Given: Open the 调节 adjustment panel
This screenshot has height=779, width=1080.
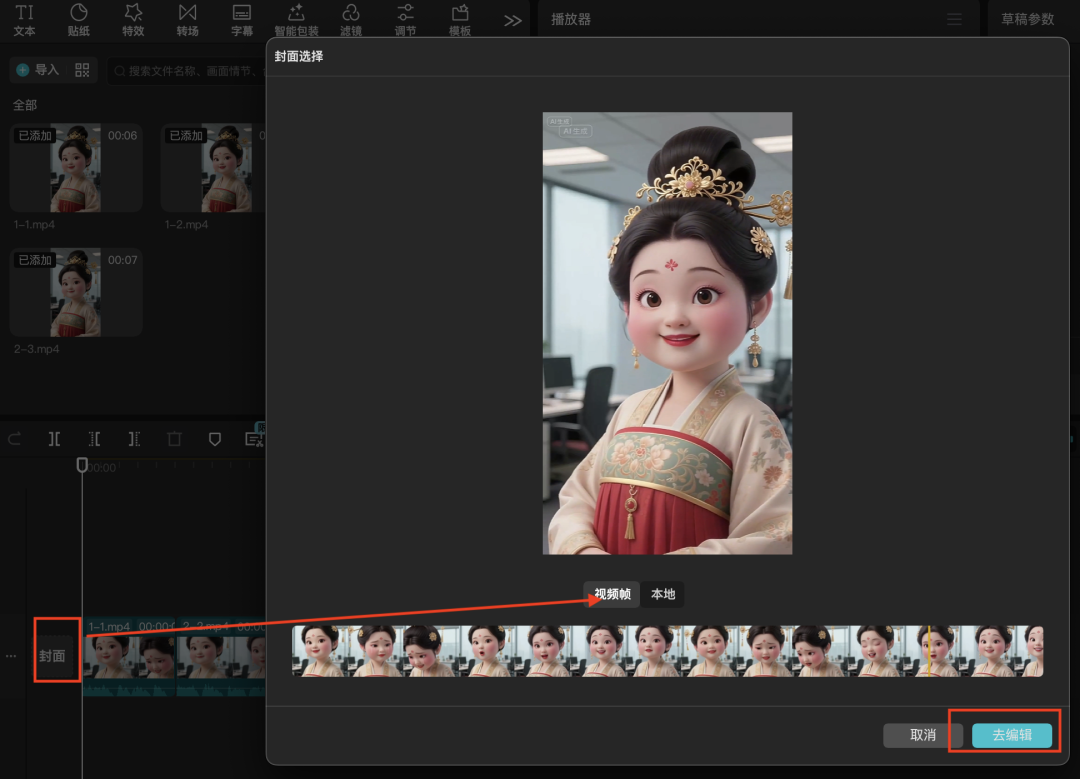Looking at the screenshot, I should pyautogui.click(x=405, y=20).
